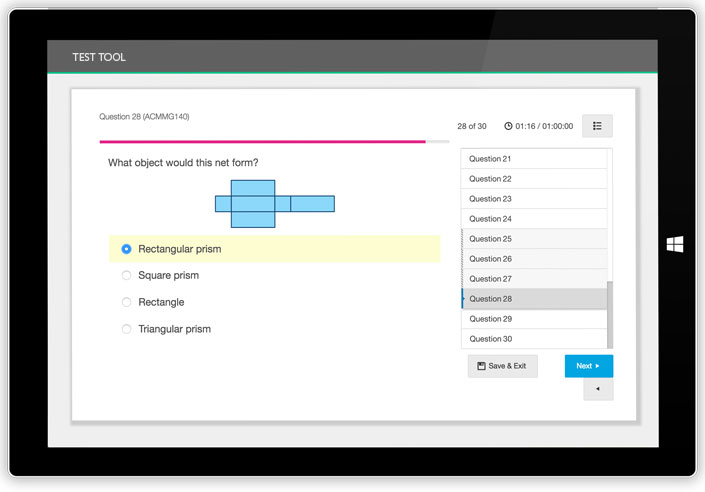
Task: Click the Save & Exit button
Action: pos(503,366)
